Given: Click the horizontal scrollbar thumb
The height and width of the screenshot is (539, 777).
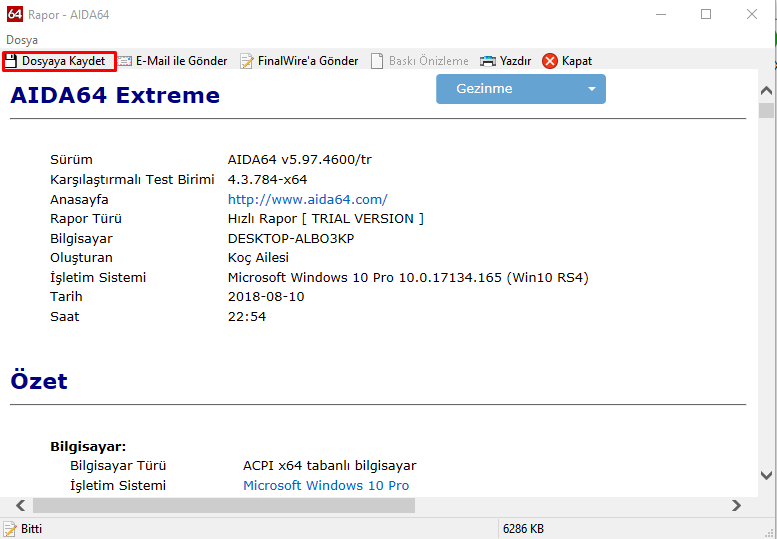Looking at the screenshot, I should click(x=223, y=505).
